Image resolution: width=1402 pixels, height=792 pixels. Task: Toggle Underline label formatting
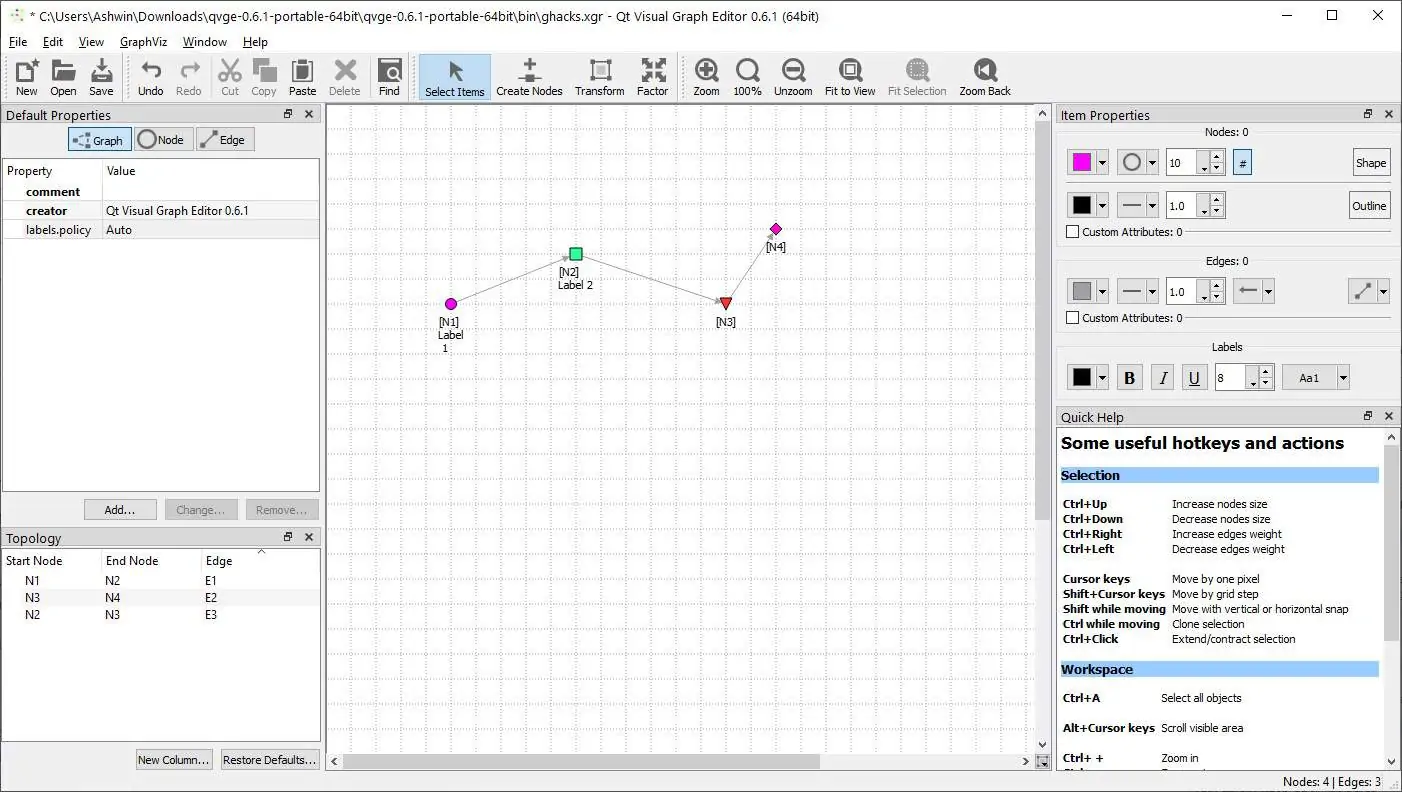[1194, 378]
